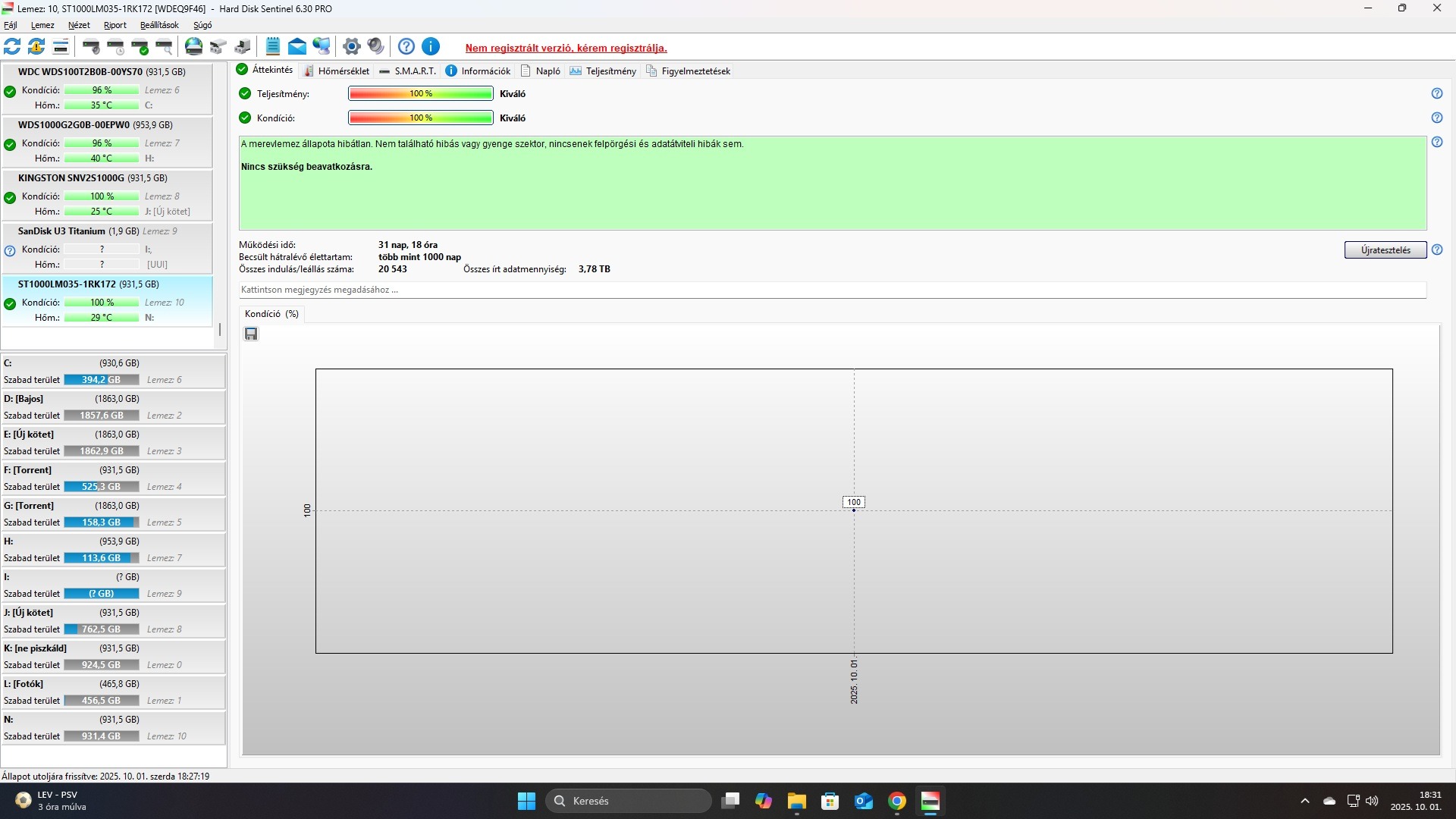Open the notepad report toolbar icon
This screenshot has height=819, width=1456.
273,47
